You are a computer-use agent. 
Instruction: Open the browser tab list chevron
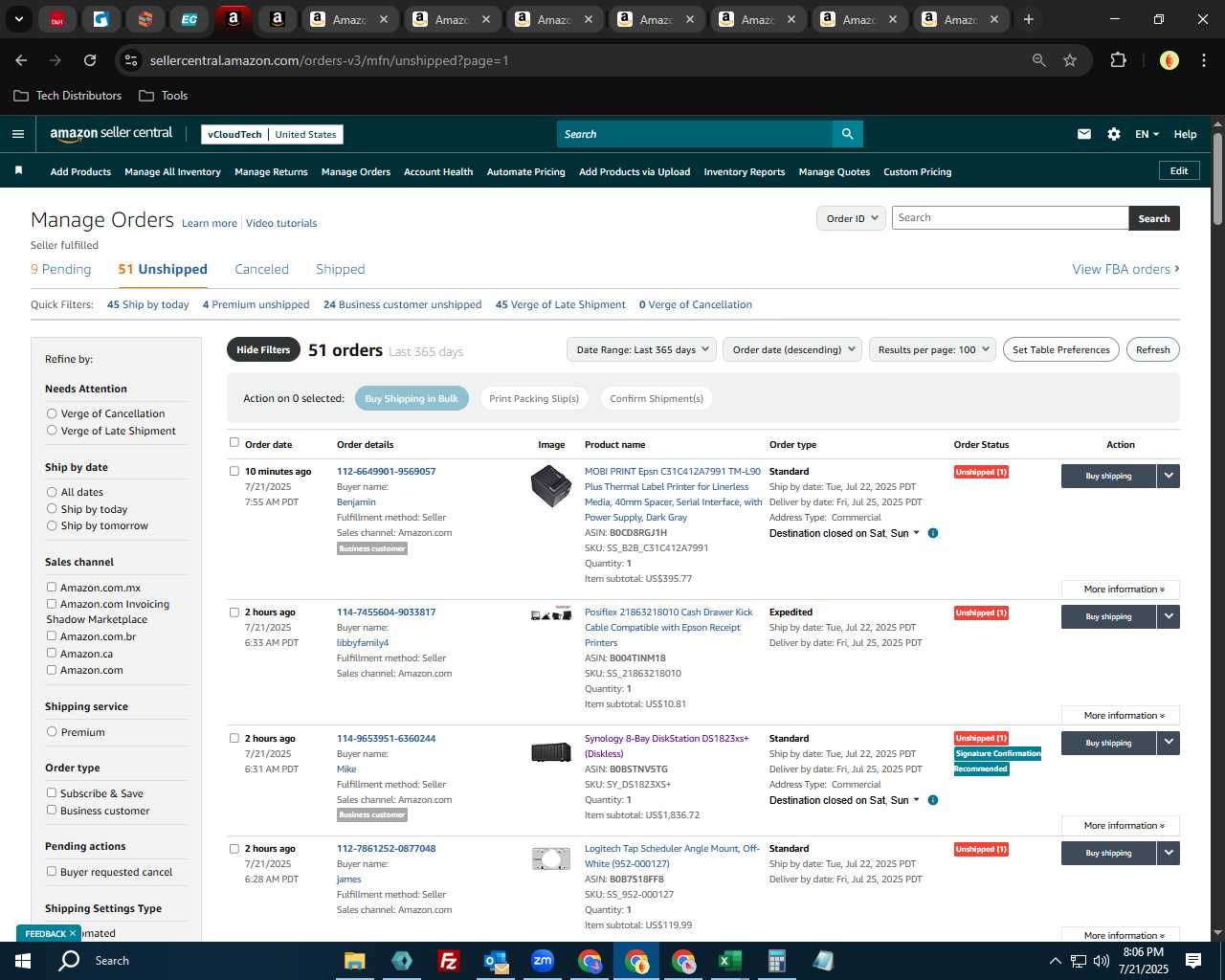(x=18, y=19)
